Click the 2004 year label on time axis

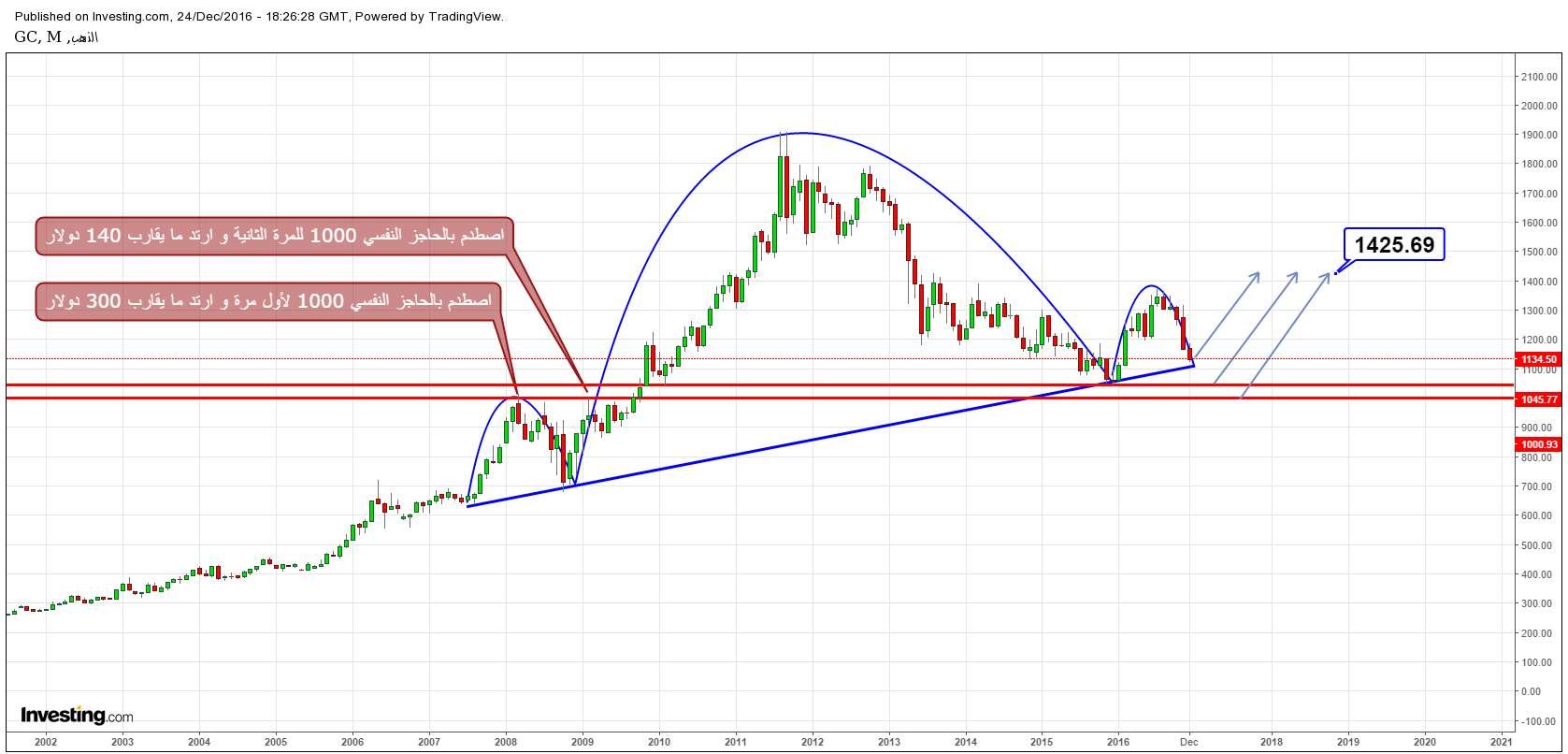[x=199, y=741]
